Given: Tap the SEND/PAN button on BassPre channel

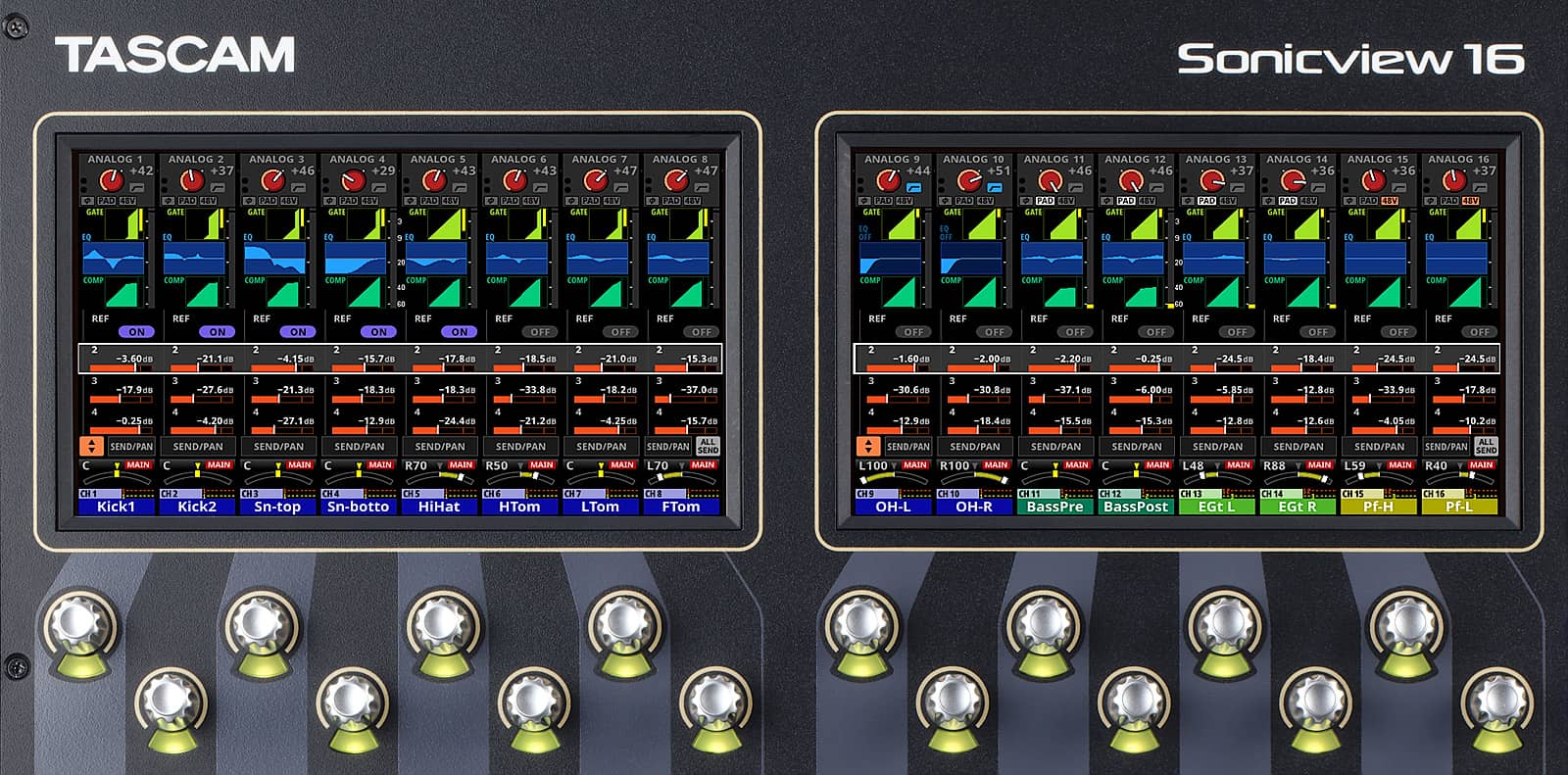Looking at the screenshot, I should (x=1055, y=447).
